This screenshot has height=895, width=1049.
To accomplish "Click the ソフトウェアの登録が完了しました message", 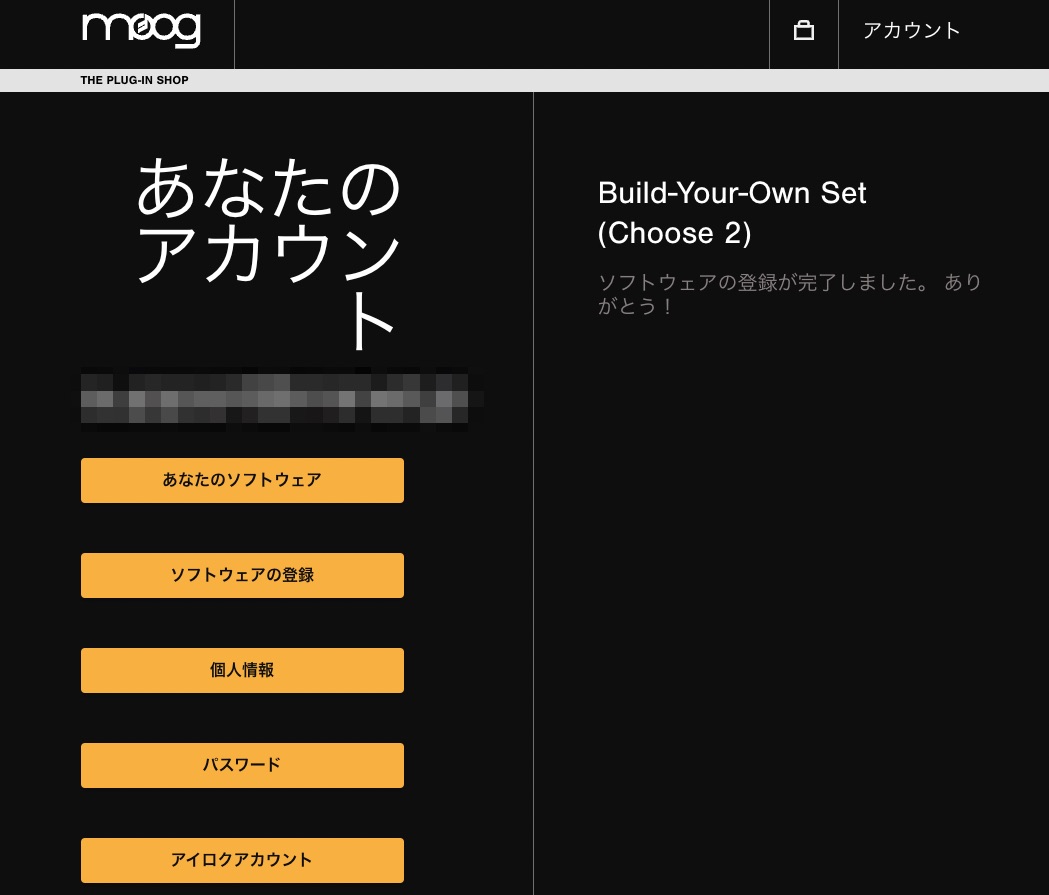I will 789,294.
